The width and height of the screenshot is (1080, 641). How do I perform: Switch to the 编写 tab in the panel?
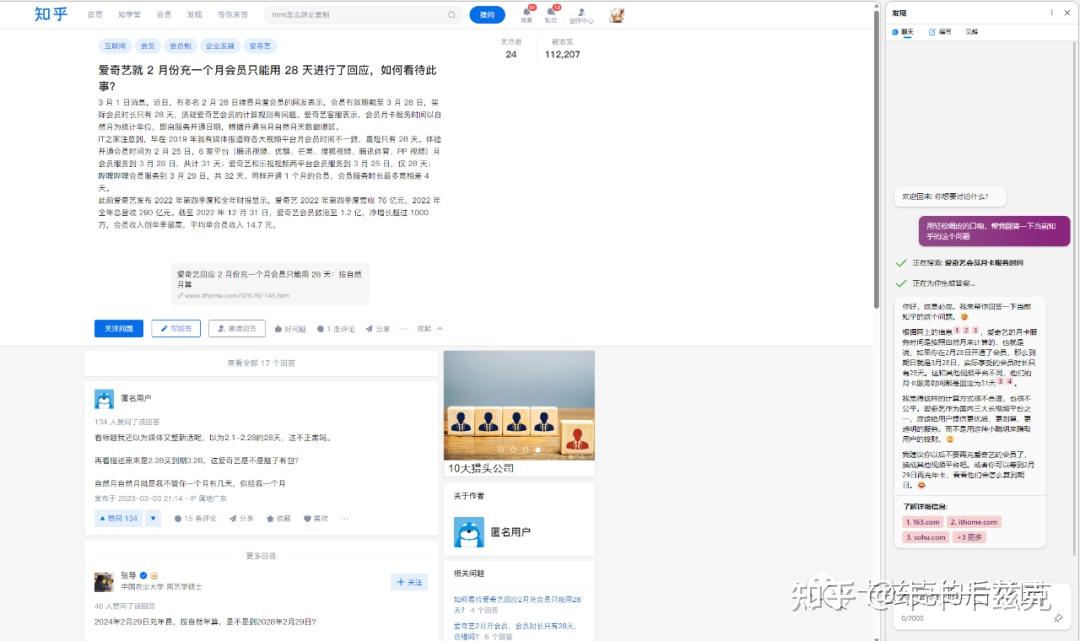coord(942,31)
